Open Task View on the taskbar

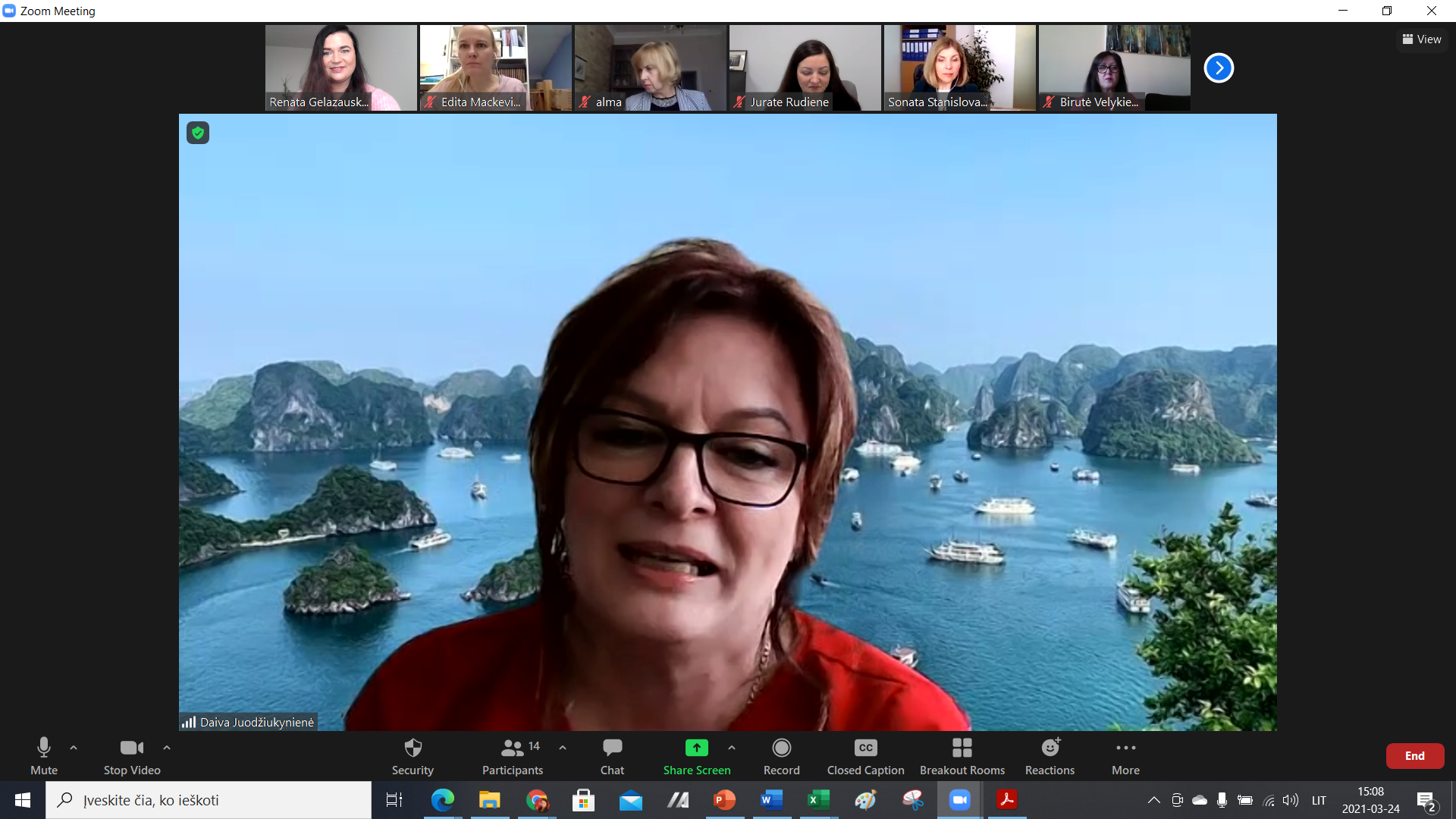[394, 800]
